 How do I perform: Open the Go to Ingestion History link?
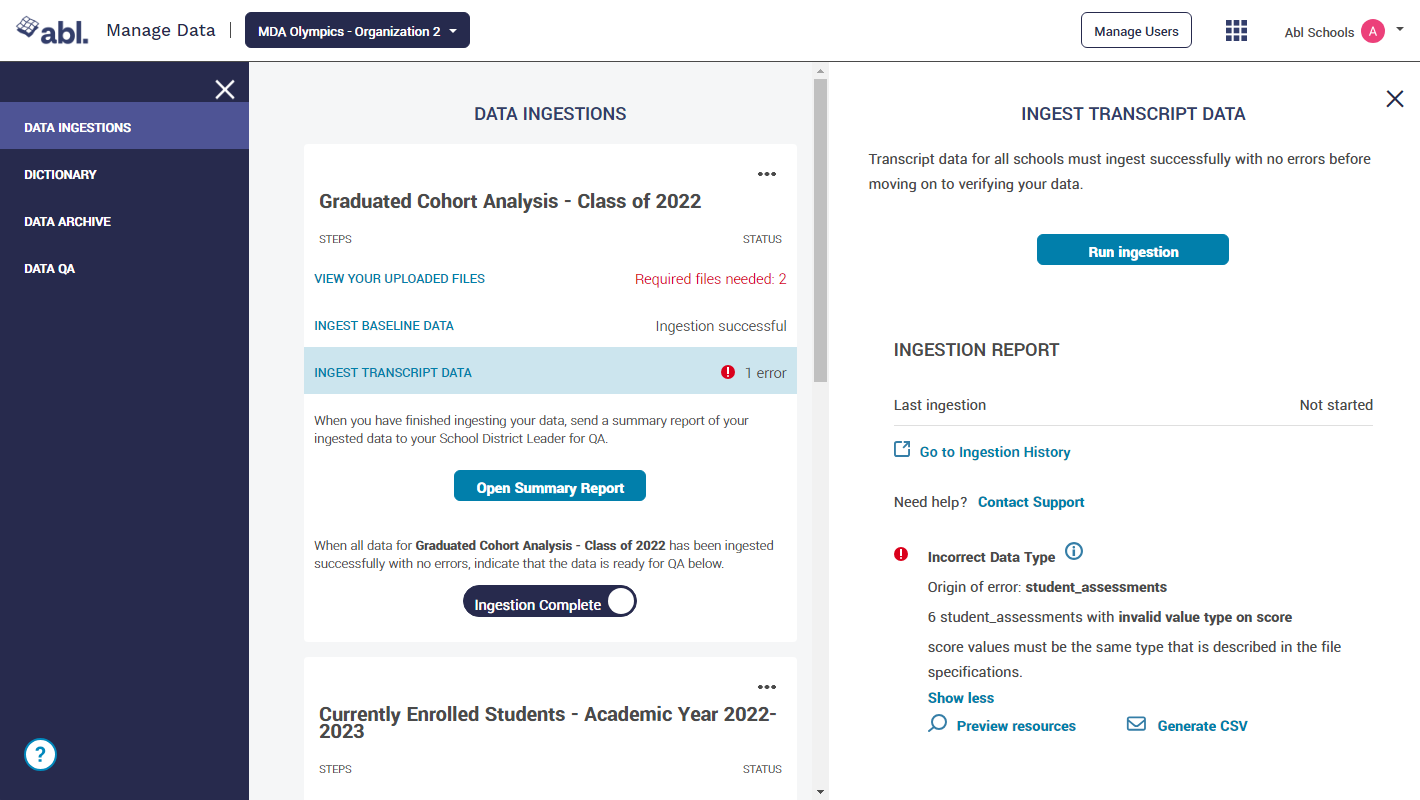pyautogui.click(x=994, y=452)
